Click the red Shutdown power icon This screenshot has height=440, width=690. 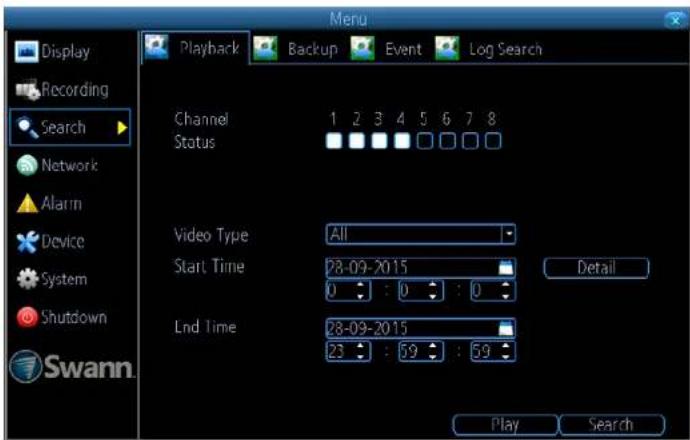click(27, 317)
